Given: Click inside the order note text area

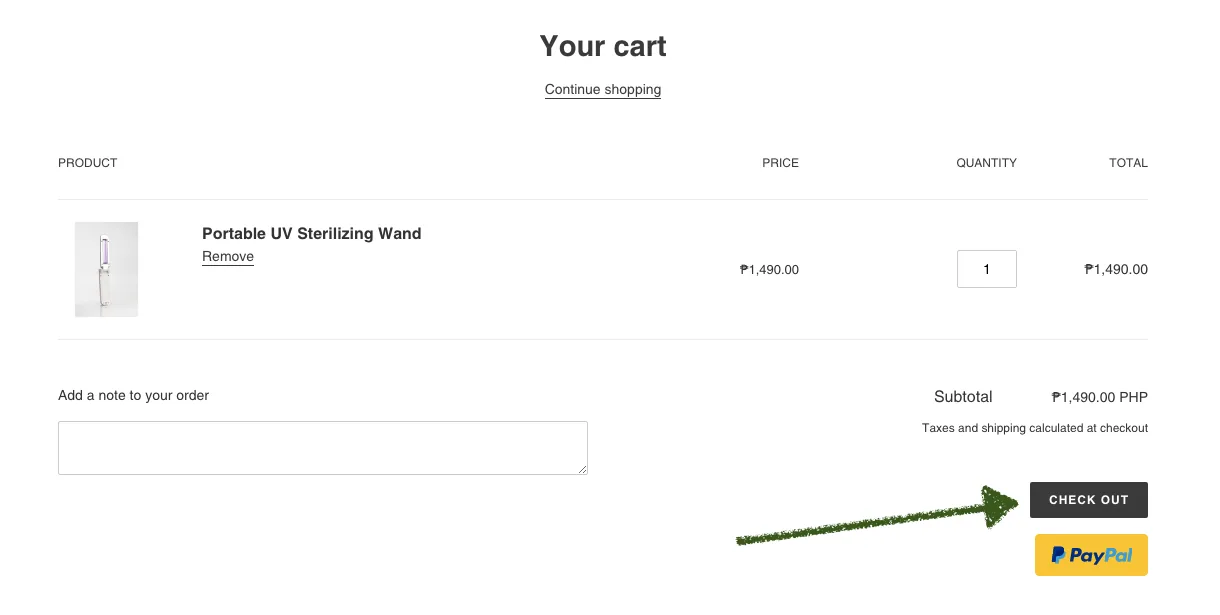Looking at the screenshot, I should click(323, 448).
